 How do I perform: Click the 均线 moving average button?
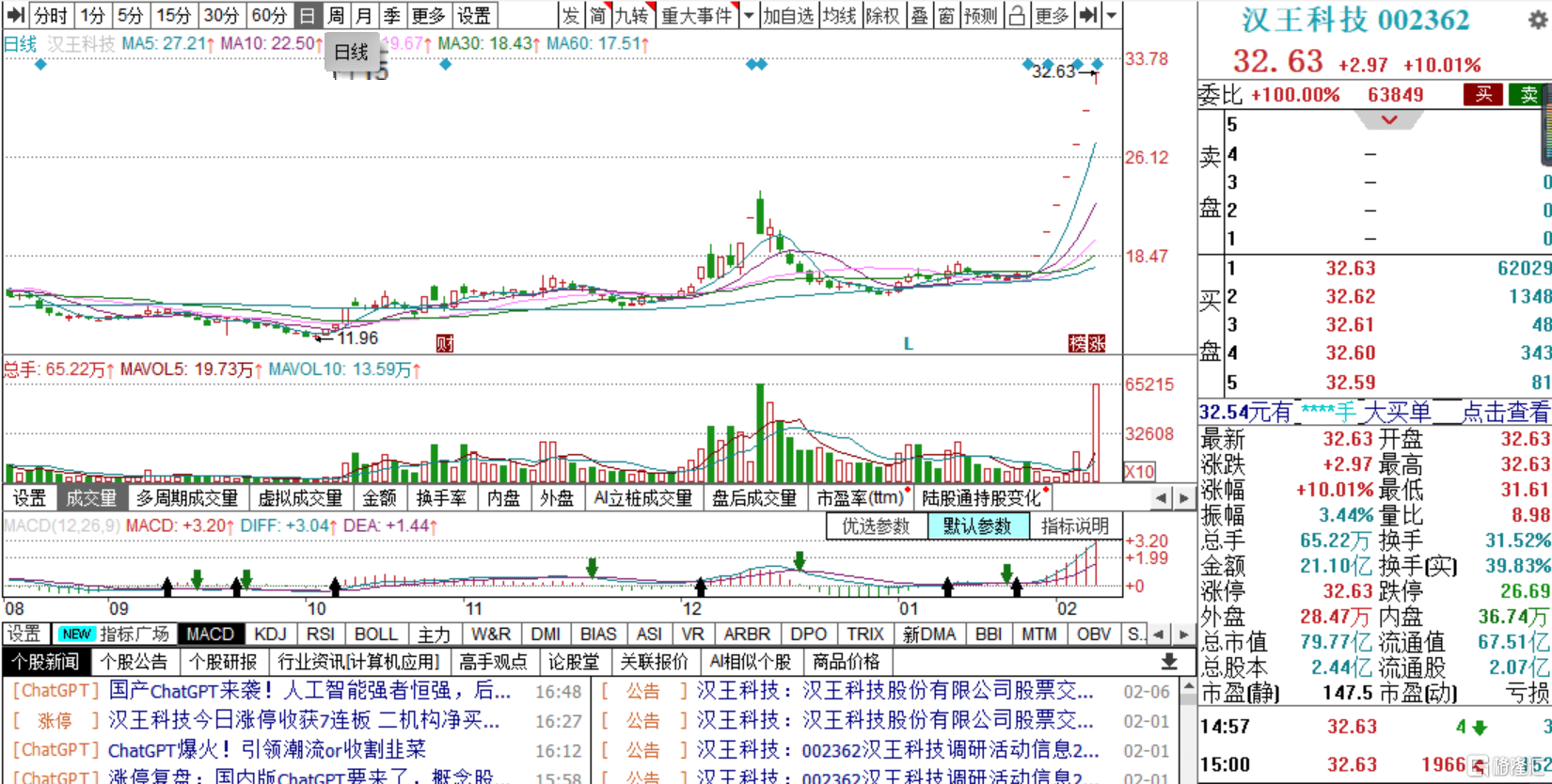(x=839, y=15)
